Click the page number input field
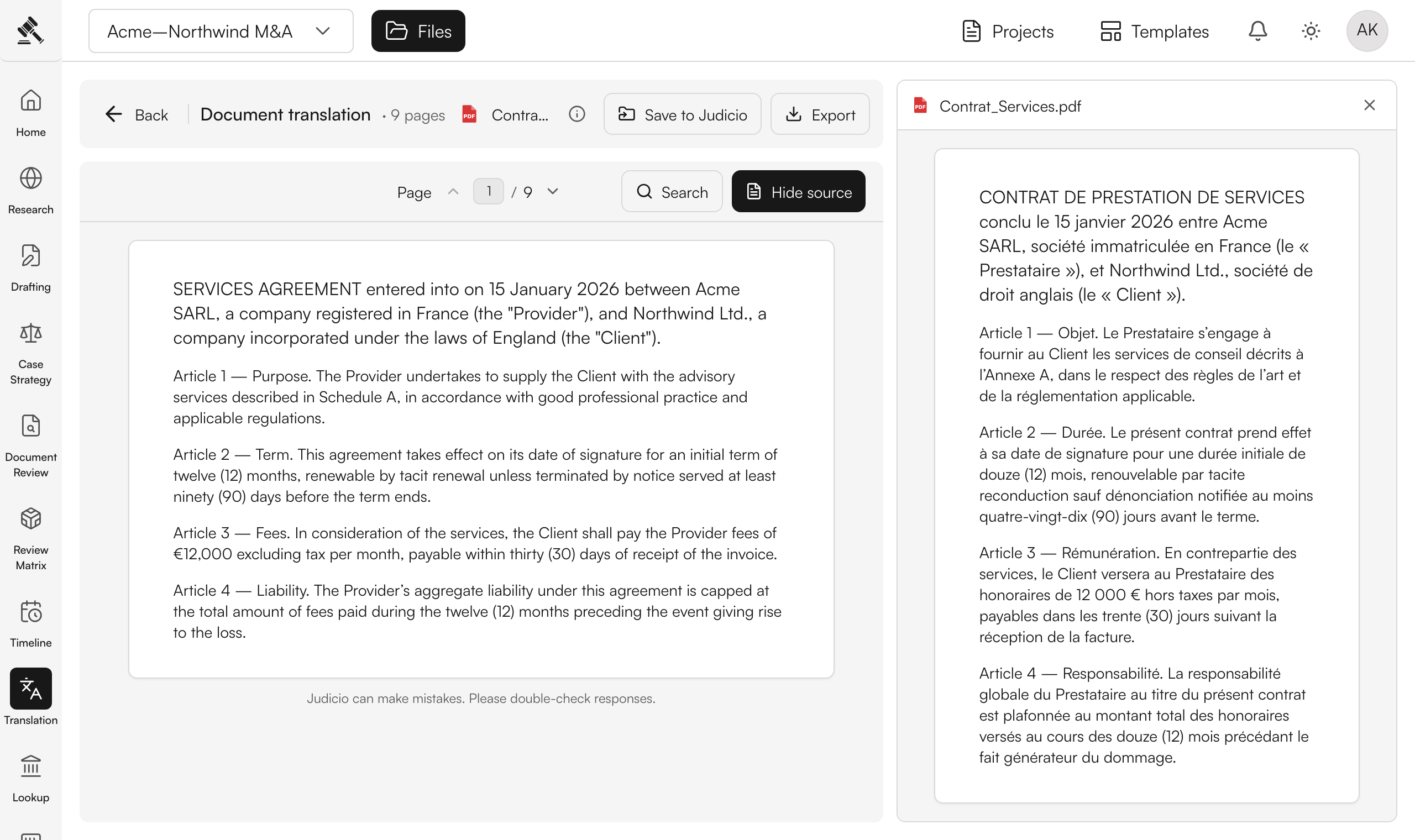This screenshot has height=840, width=1415. point(489,191)
